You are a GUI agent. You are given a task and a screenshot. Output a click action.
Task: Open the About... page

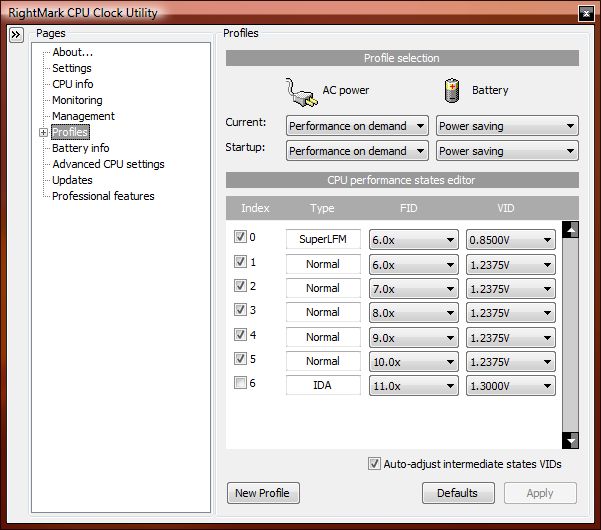(72, 52)
